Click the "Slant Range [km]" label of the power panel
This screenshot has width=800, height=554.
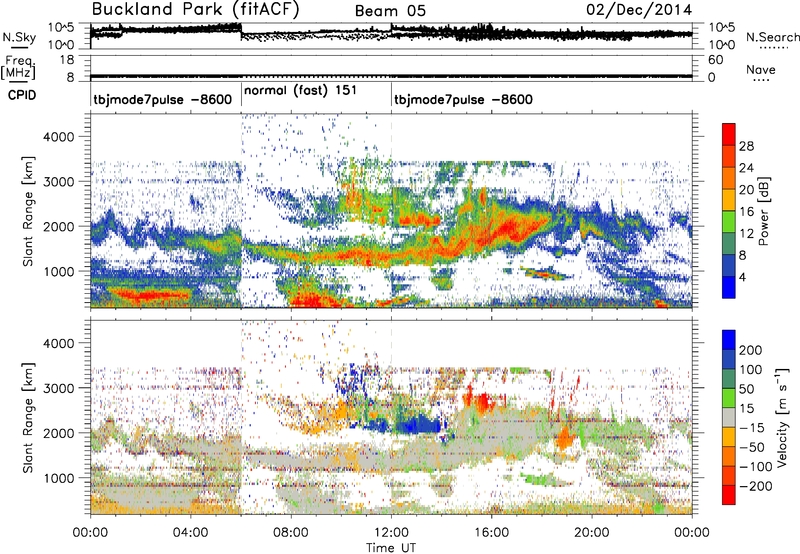pyautogui.click(x=28, y=212)
